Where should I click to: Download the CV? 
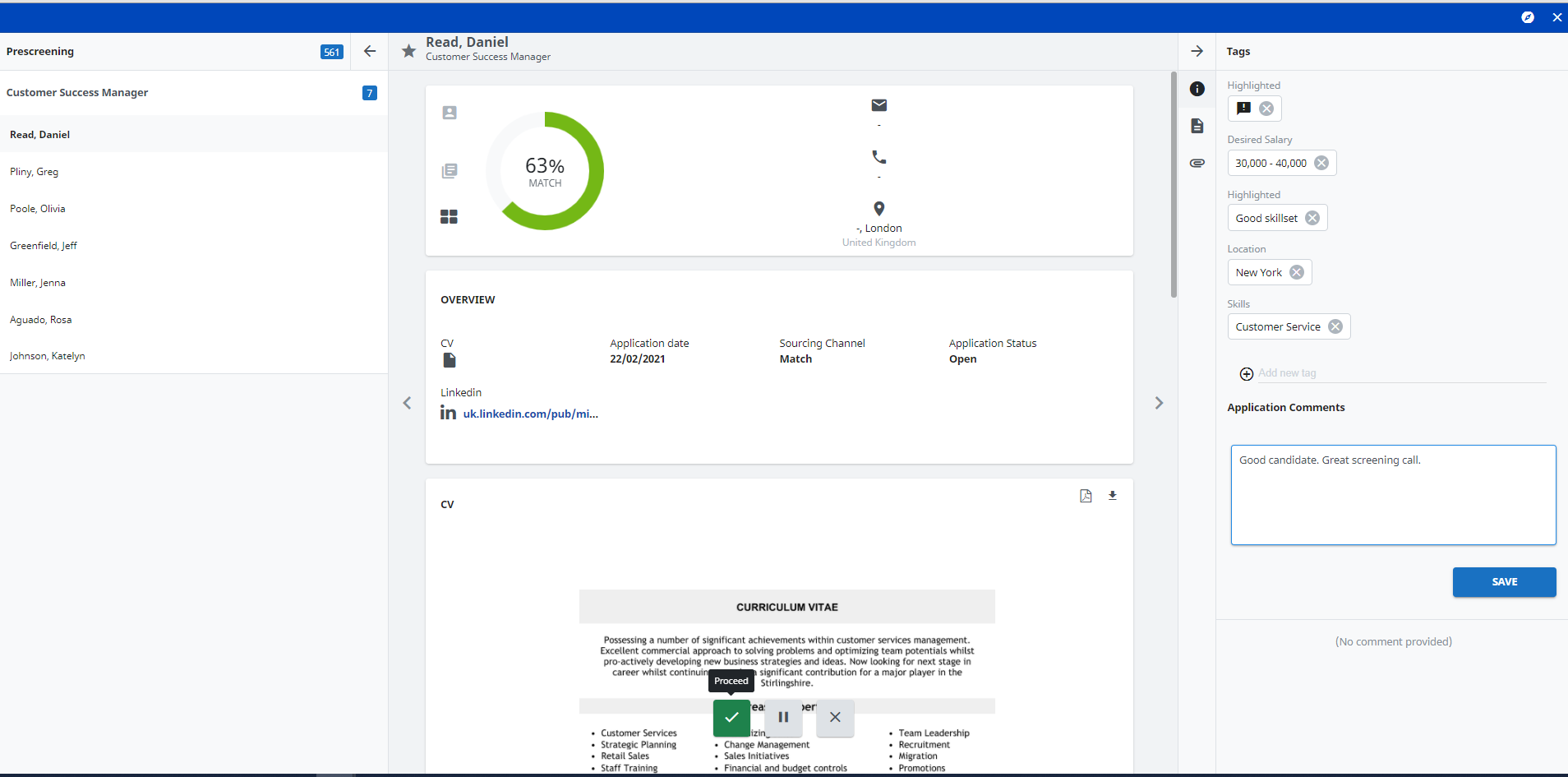coord(1113,496)
